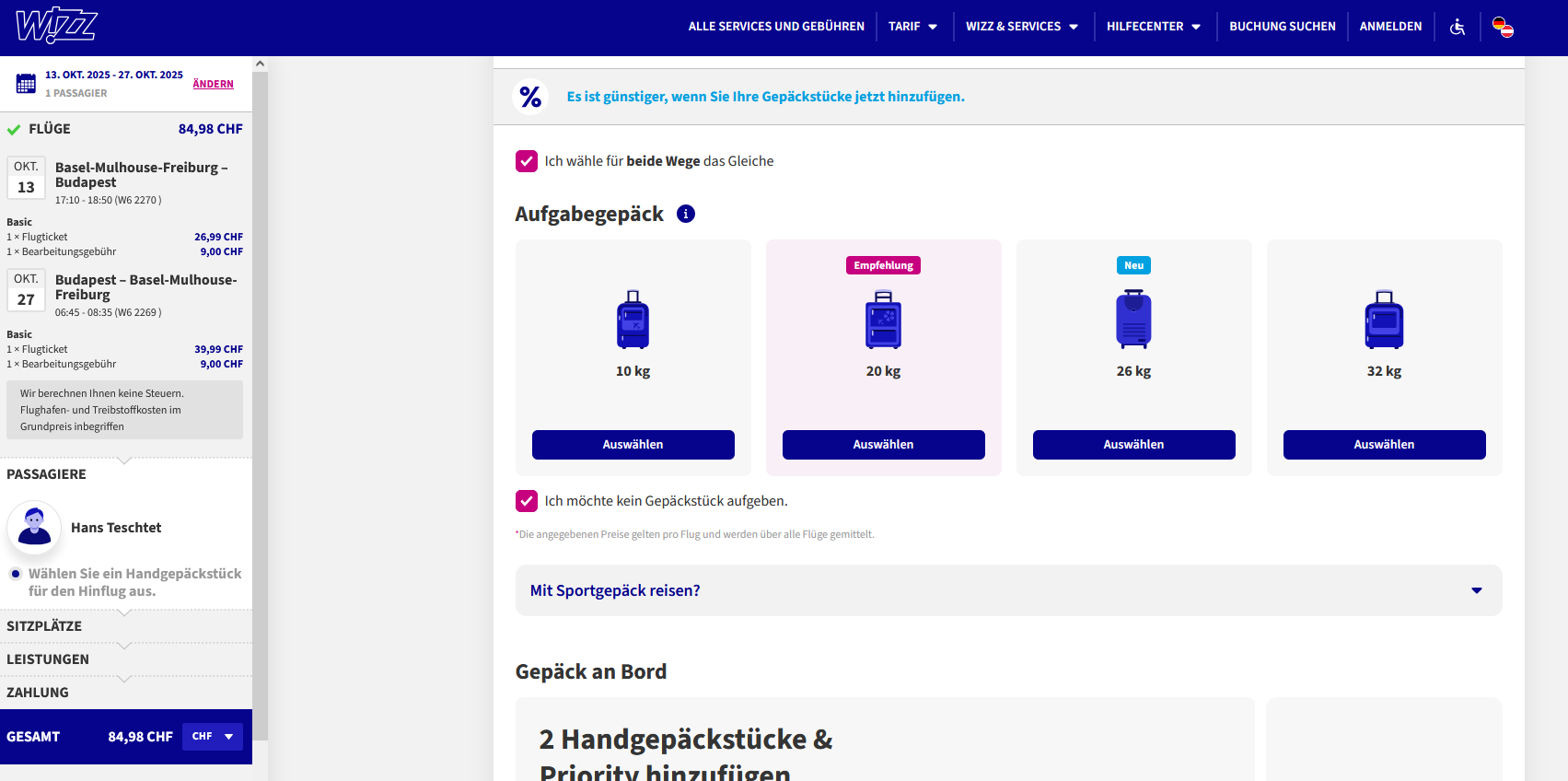This screenshot has width=1568, height=781.
Task: Click the sidebar scrollbar up arrow
Action: coord(261,64)
